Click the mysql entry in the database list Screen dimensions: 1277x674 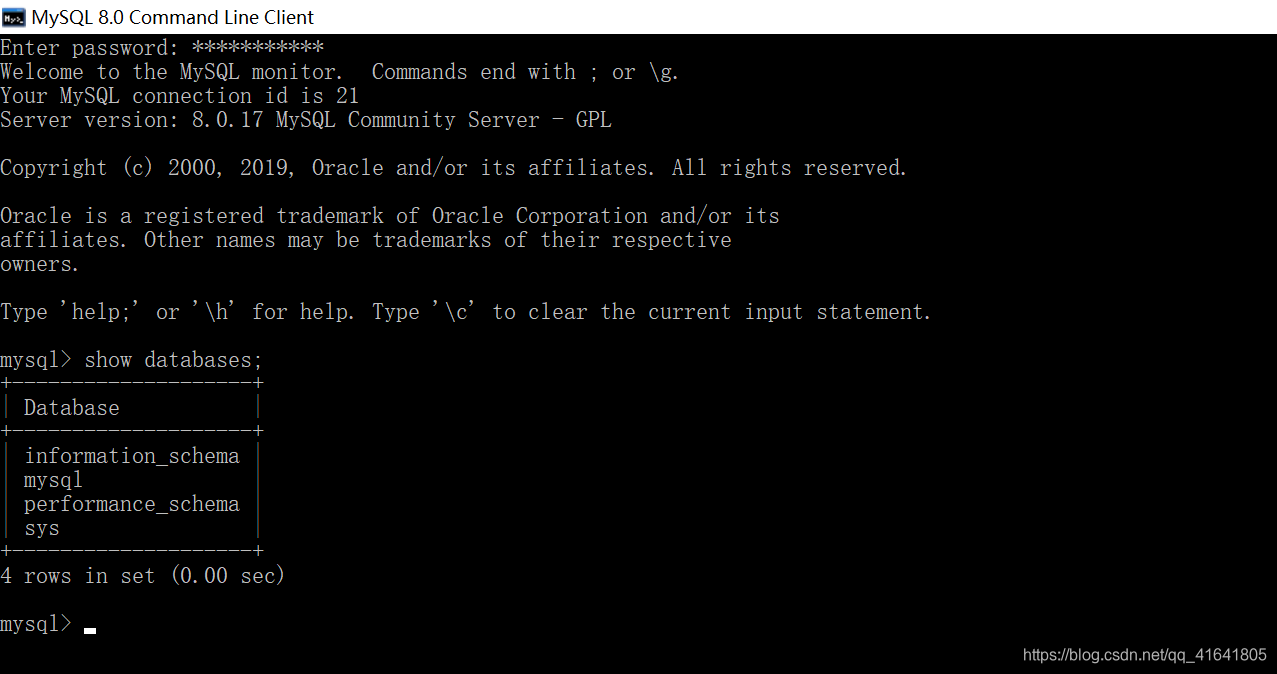coord(54,481)
